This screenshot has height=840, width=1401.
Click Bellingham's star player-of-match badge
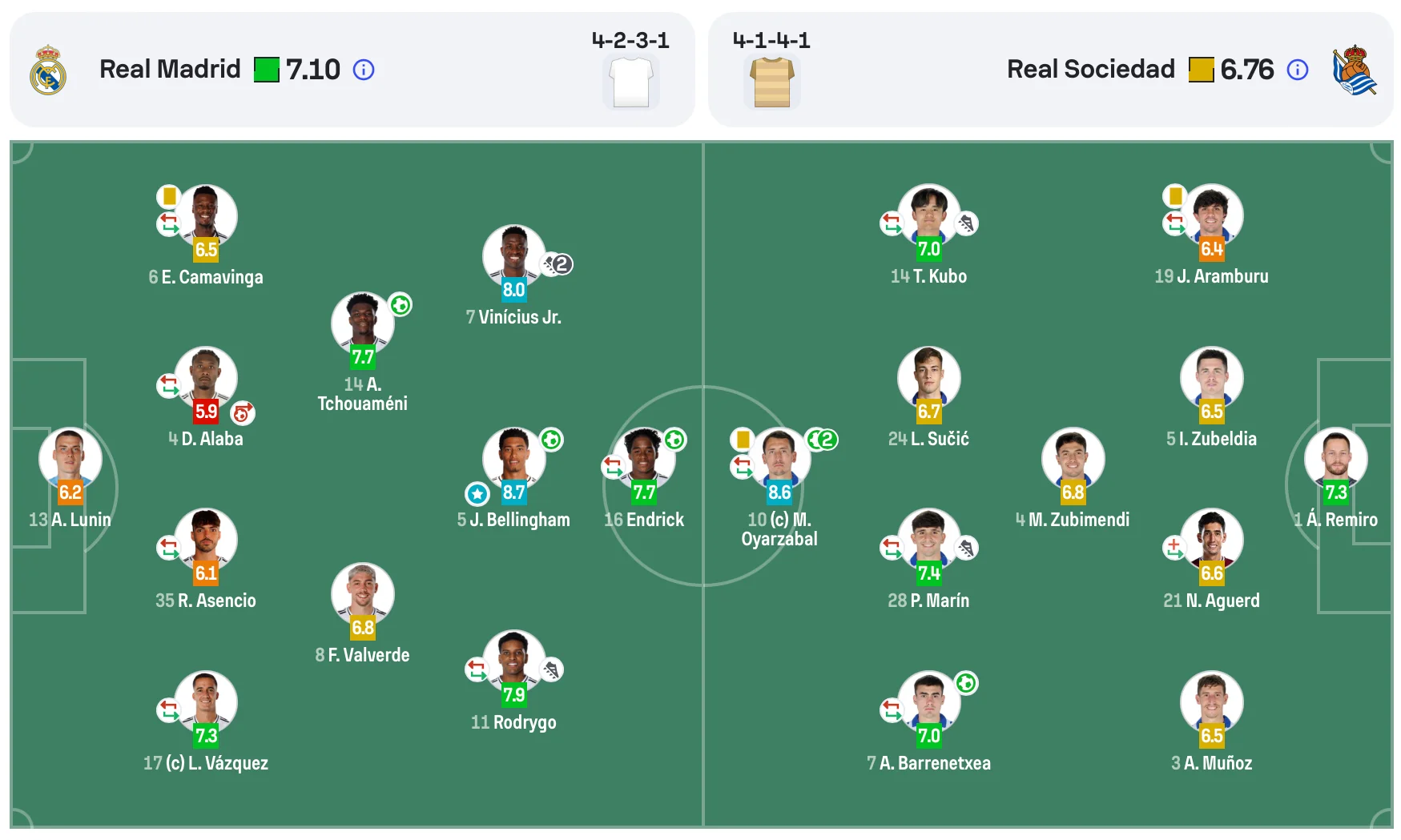(x=477, y=493)
